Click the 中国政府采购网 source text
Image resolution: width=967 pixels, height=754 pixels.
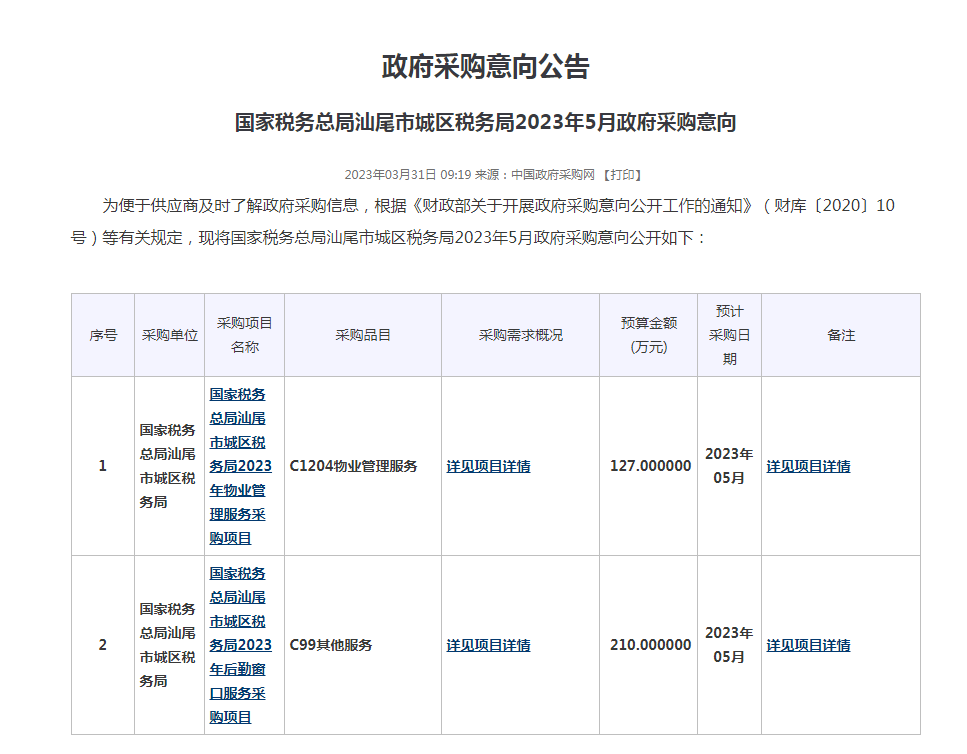tap(553, 174)
